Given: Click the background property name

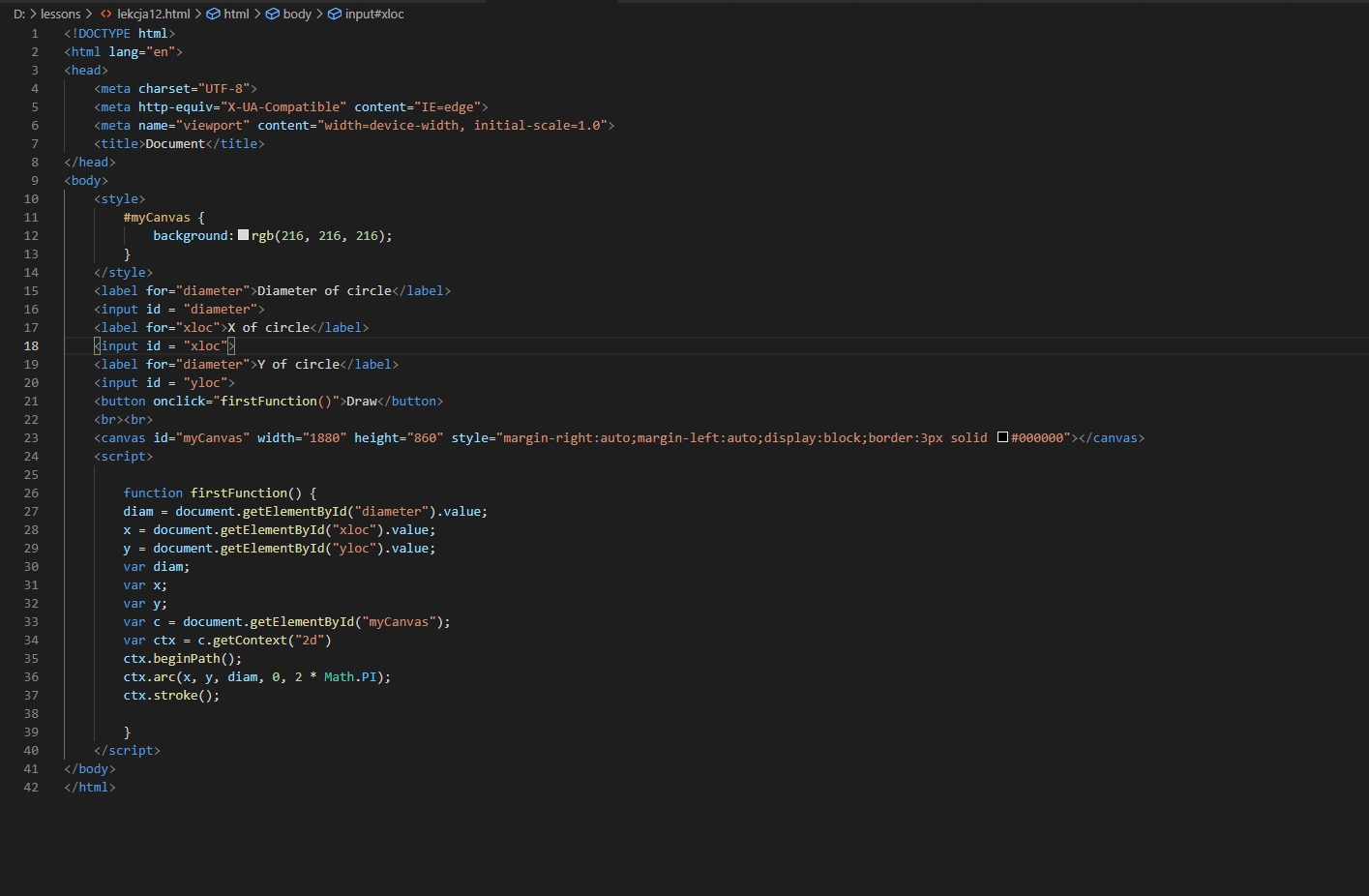Looking at the screenshot, I should coord(191,236).
